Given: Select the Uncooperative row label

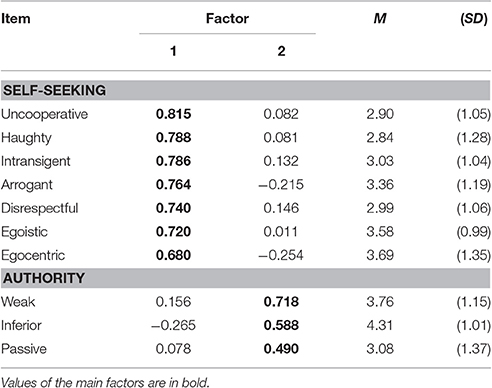Looking at the screenshot, I should [44, 114].
